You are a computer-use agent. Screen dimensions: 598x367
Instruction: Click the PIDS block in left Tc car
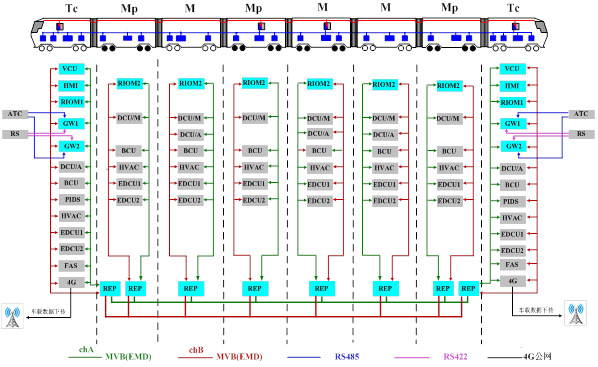coord(71,200)
